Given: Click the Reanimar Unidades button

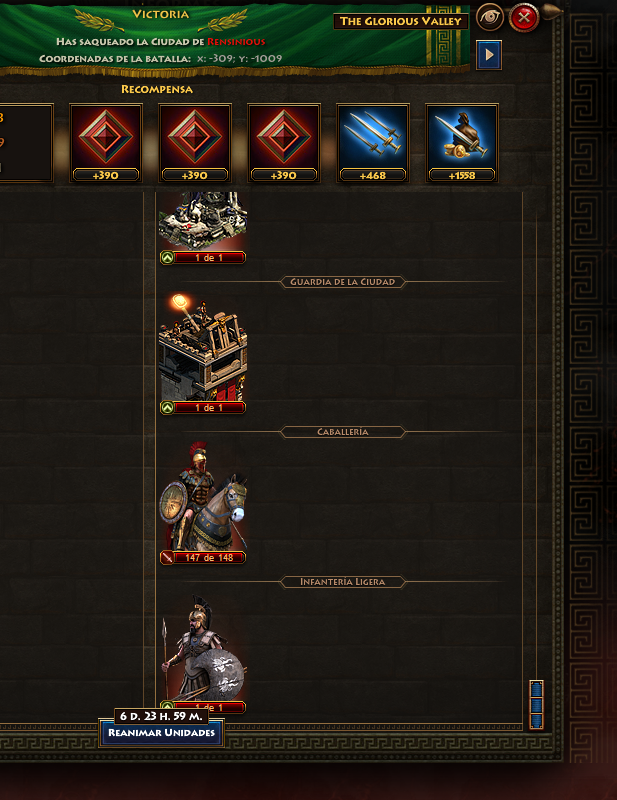Looking at the screenshot, I should coord(161,733).
